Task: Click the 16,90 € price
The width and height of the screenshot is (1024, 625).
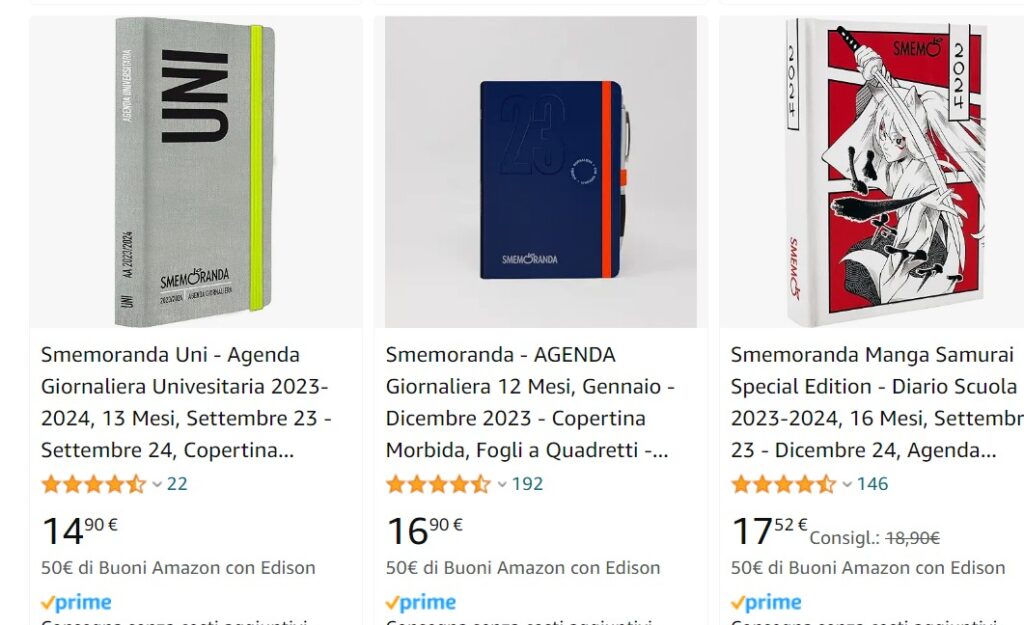Action: (x=424, y=530)
